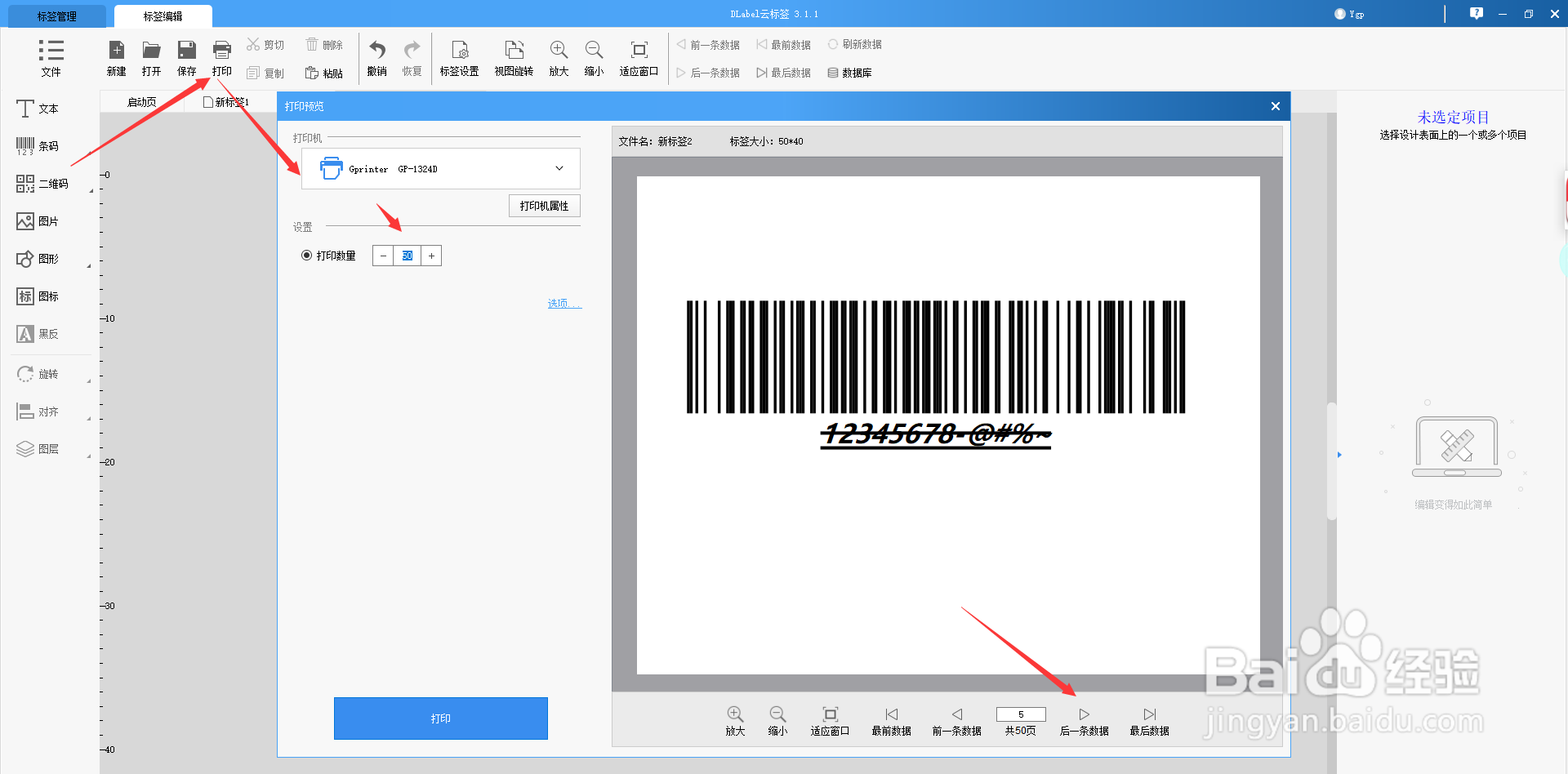
Task: Click toolbar 最后数据 last record
Action: click(784, 73)
